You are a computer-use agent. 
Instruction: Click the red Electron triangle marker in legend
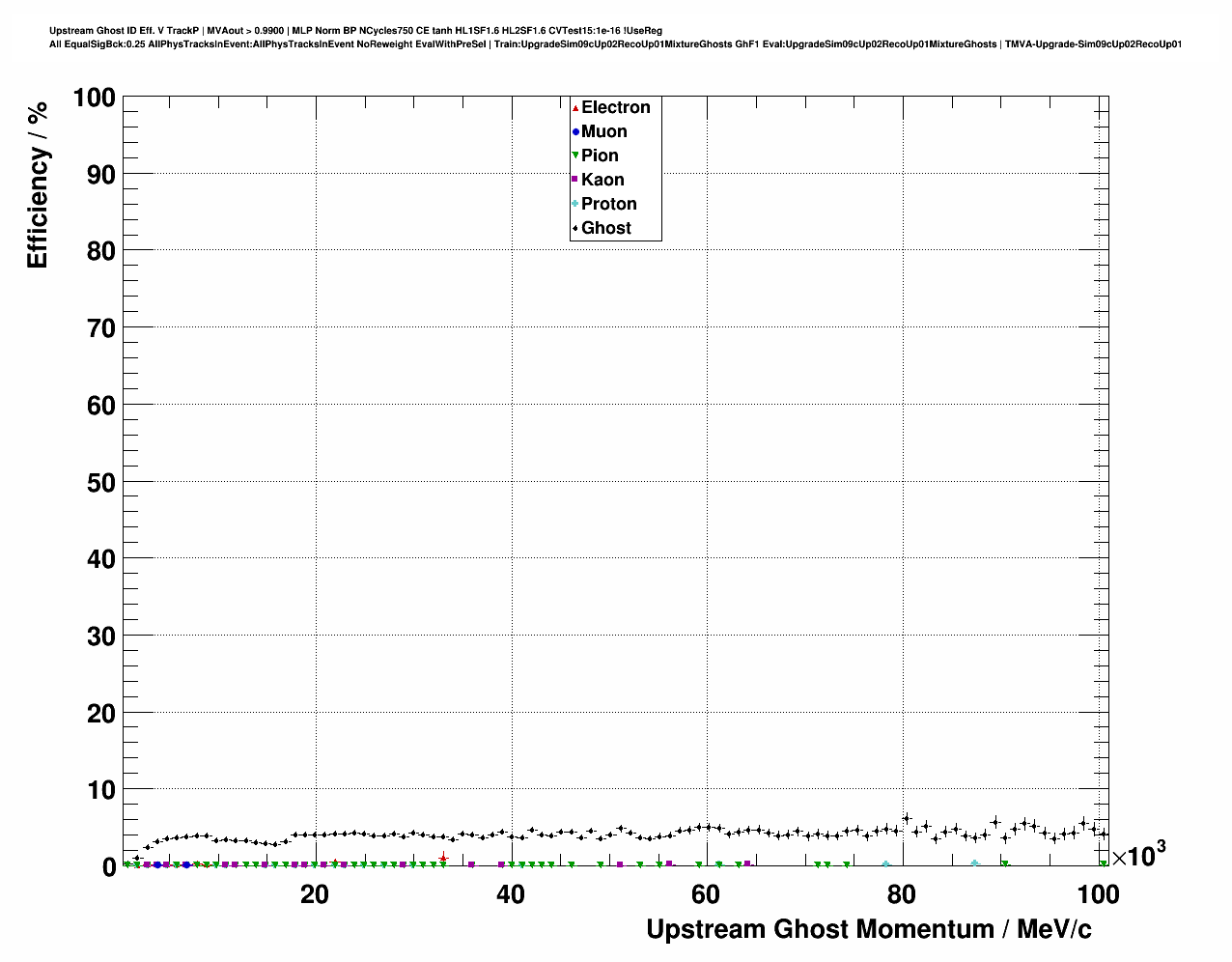click(x=575, y=108)
